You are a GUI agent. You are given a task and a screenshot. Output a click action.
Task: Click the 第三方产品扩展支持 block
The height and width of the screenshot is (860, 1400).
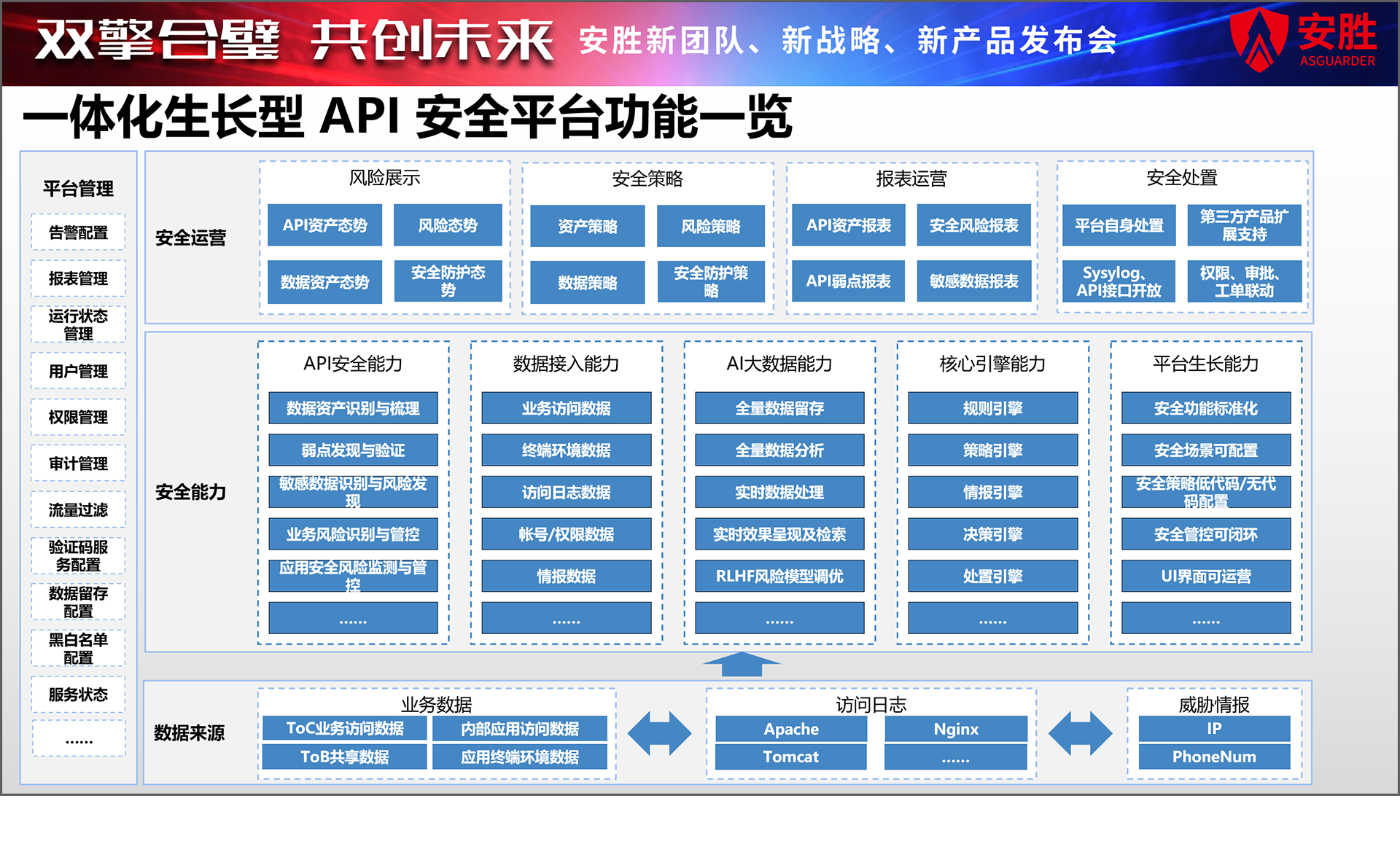pos(1245,225)
